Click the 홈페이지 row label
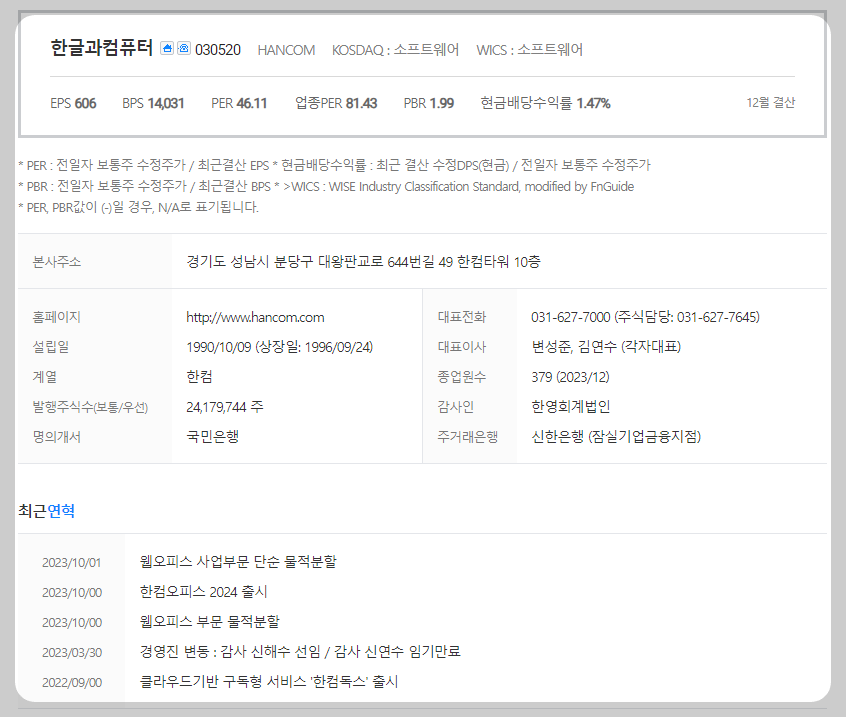Viewport: 846px width, 717px height. pos(57,317)
